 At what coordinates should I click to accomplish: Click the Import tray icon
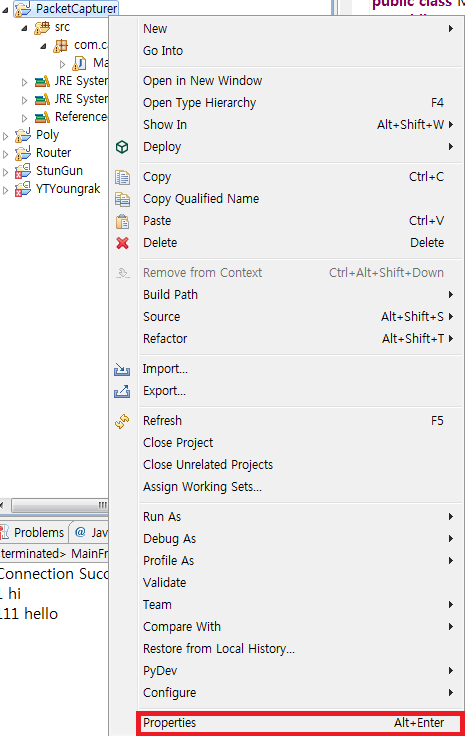pyautogui.click(x=122, y=369)
